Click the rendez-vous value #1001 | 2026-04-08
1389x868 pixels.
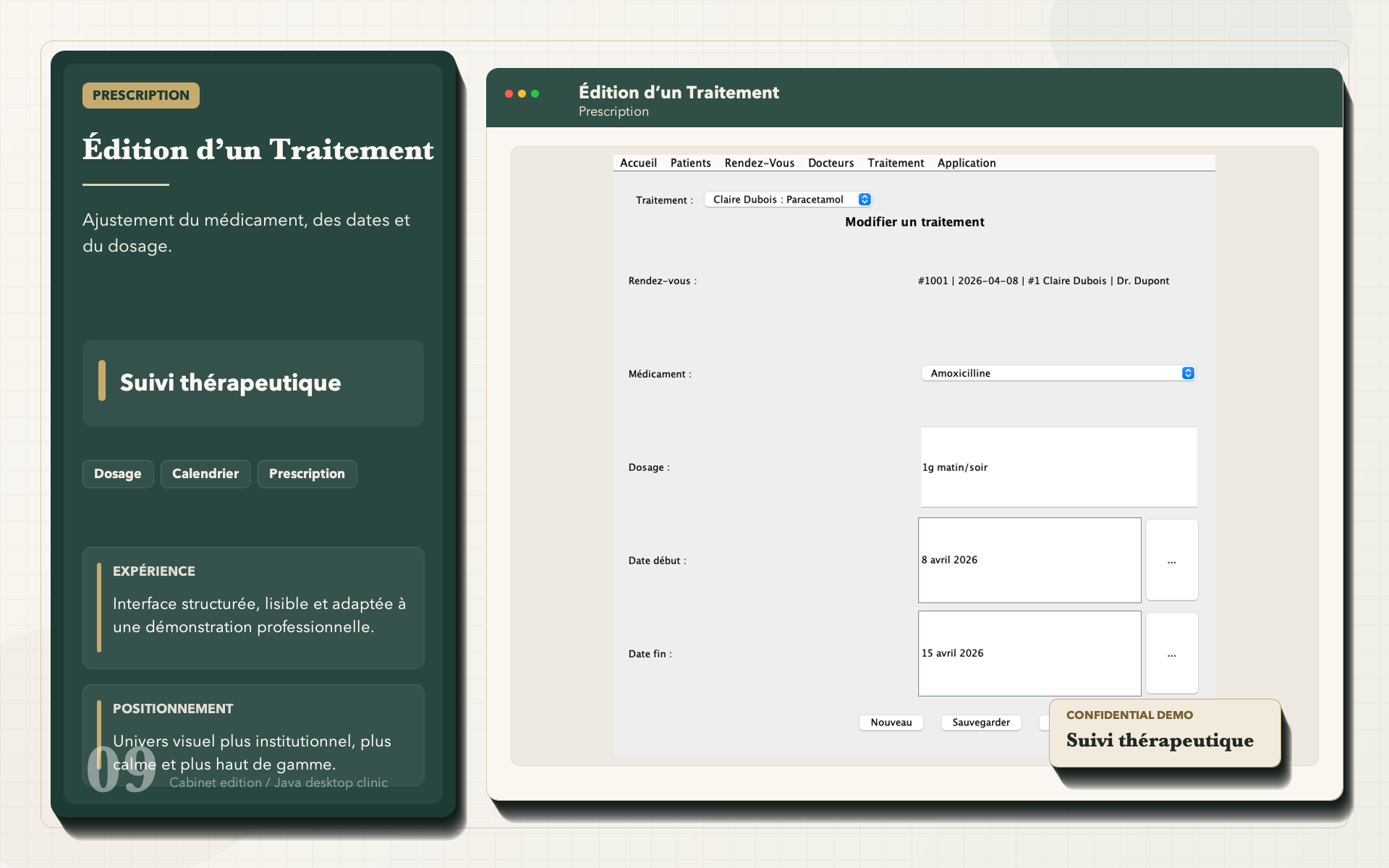coord(1043,281)
